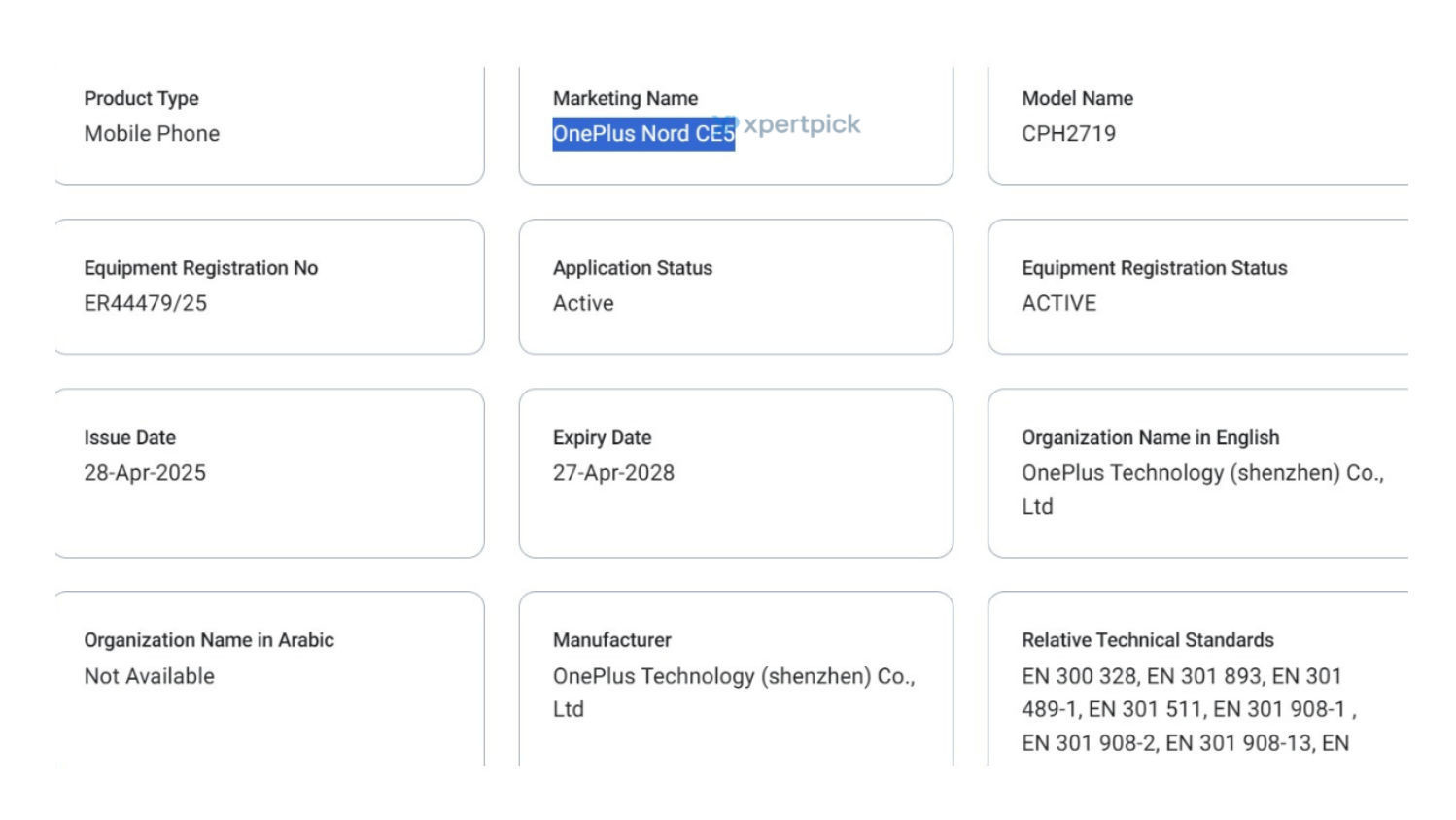Select expiry date '27-Apr-2028'
Image resolution: width=1456 pixels, height=820 pixels.
[x=613, y=473]
